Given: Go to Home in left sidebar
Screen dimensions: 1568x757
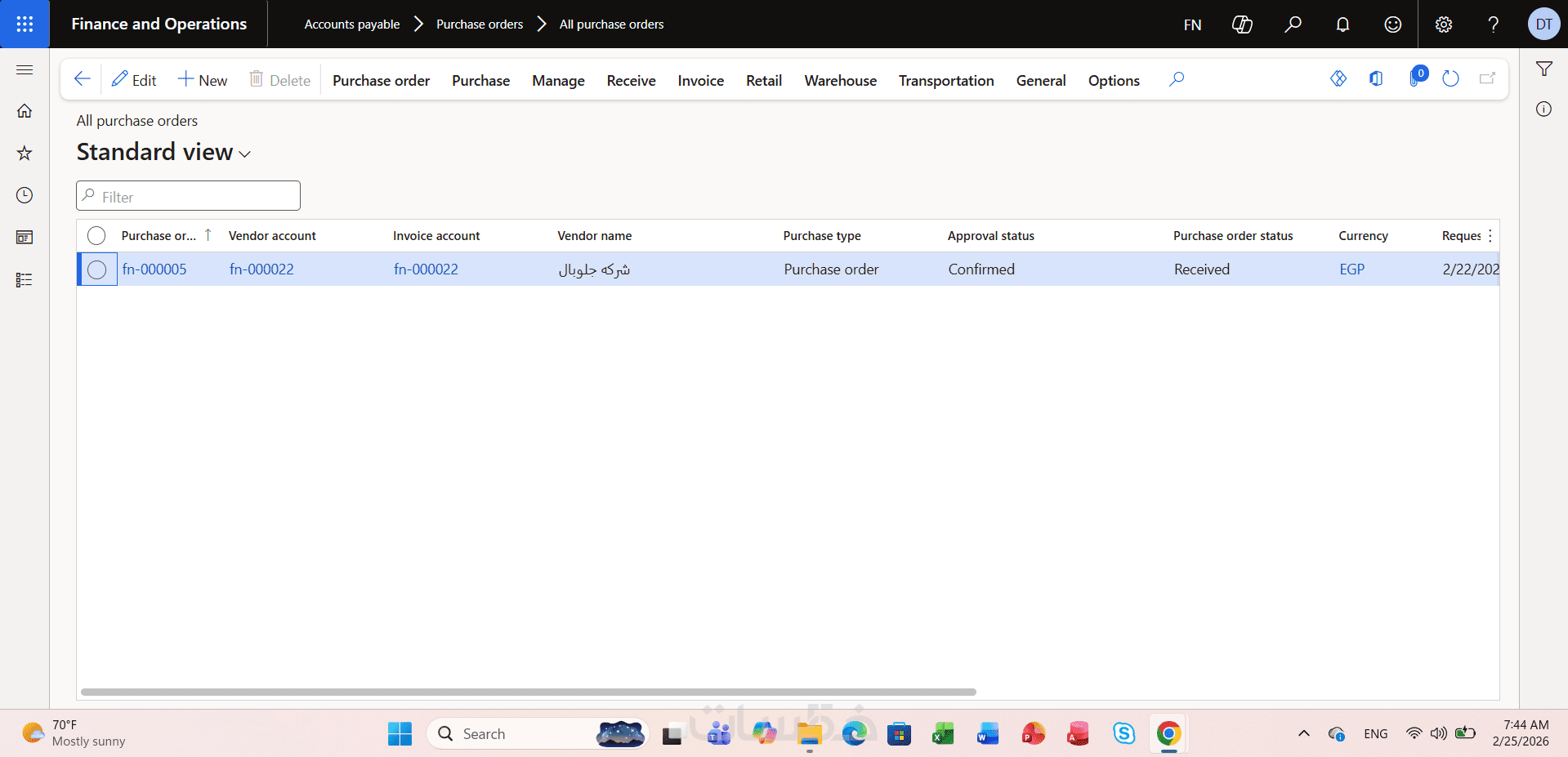Looking at the screenshot, I should (25, 111).
